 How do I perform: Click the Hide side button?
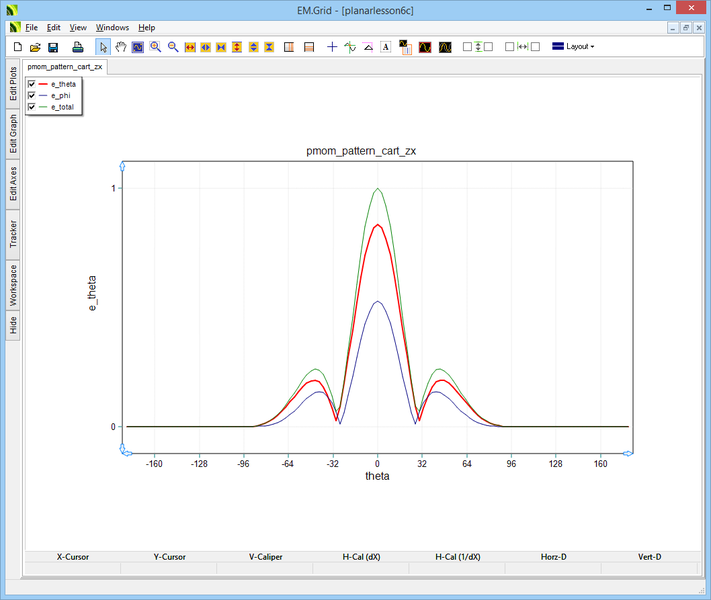(13, 325)
